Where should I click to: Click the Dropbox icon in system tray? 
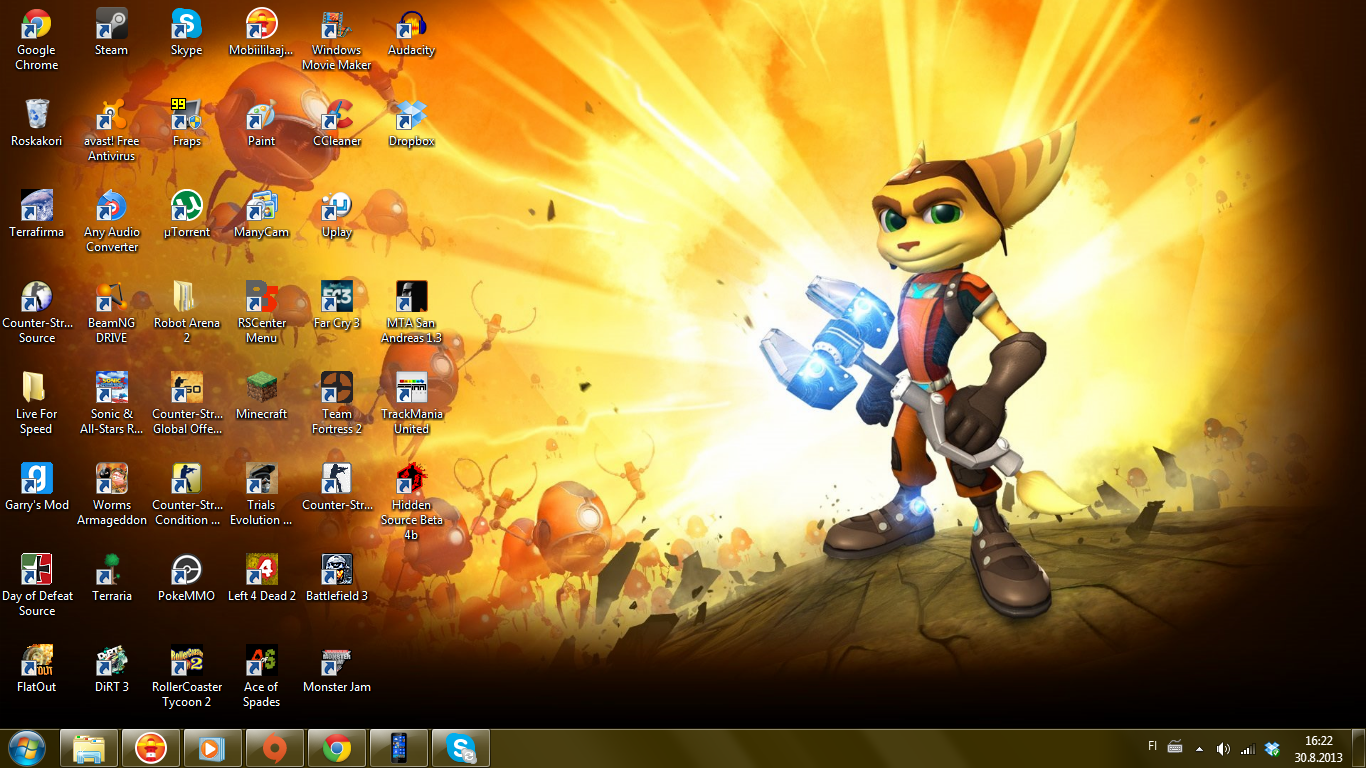pos(1272,748)
